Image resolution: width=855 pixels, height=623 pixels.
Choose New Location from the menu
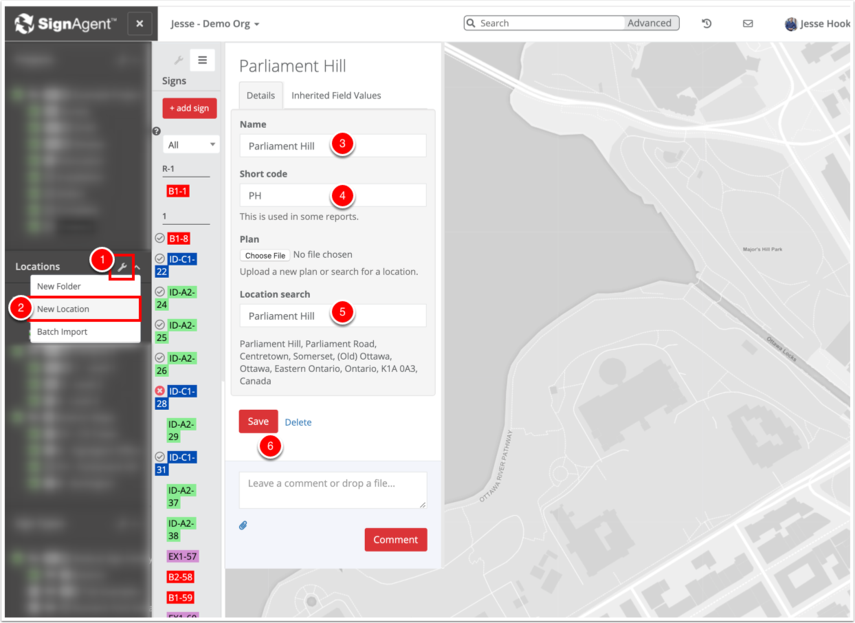point(85,309)
